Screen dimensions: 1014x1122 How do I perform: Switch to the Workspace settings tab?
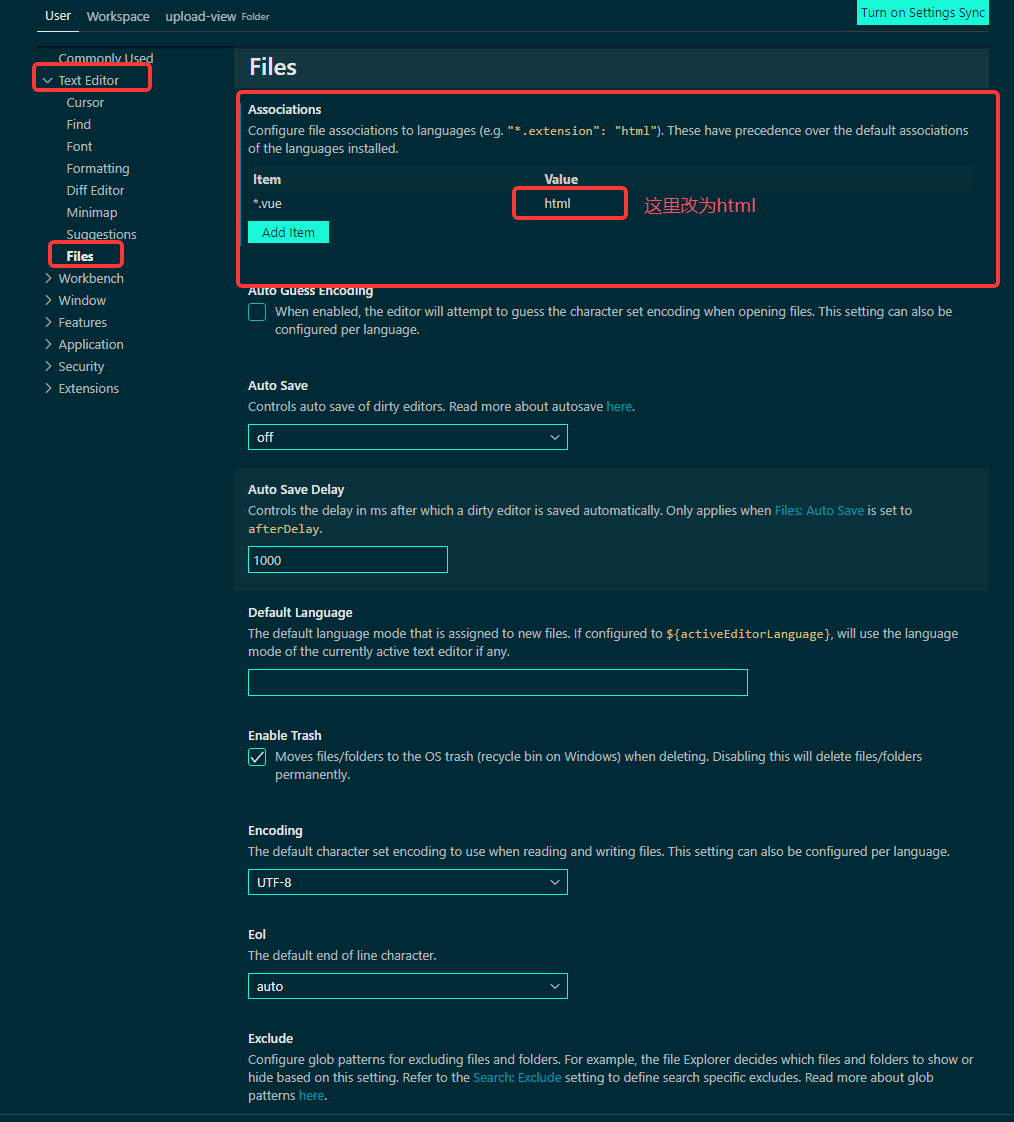coord(117,16)
